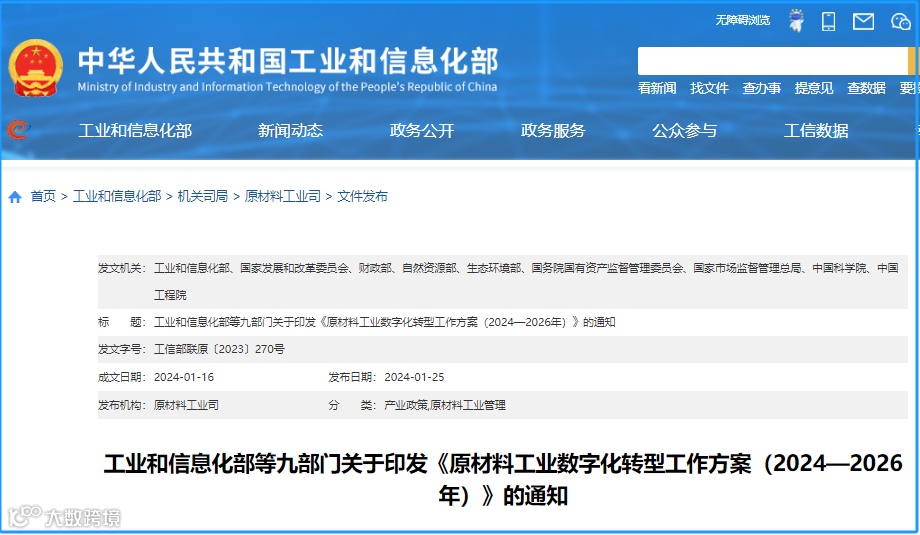Select the 查办事 search category
Image resolution: width=920 pixels, height=535 pixels.
(x=762, y=88)
